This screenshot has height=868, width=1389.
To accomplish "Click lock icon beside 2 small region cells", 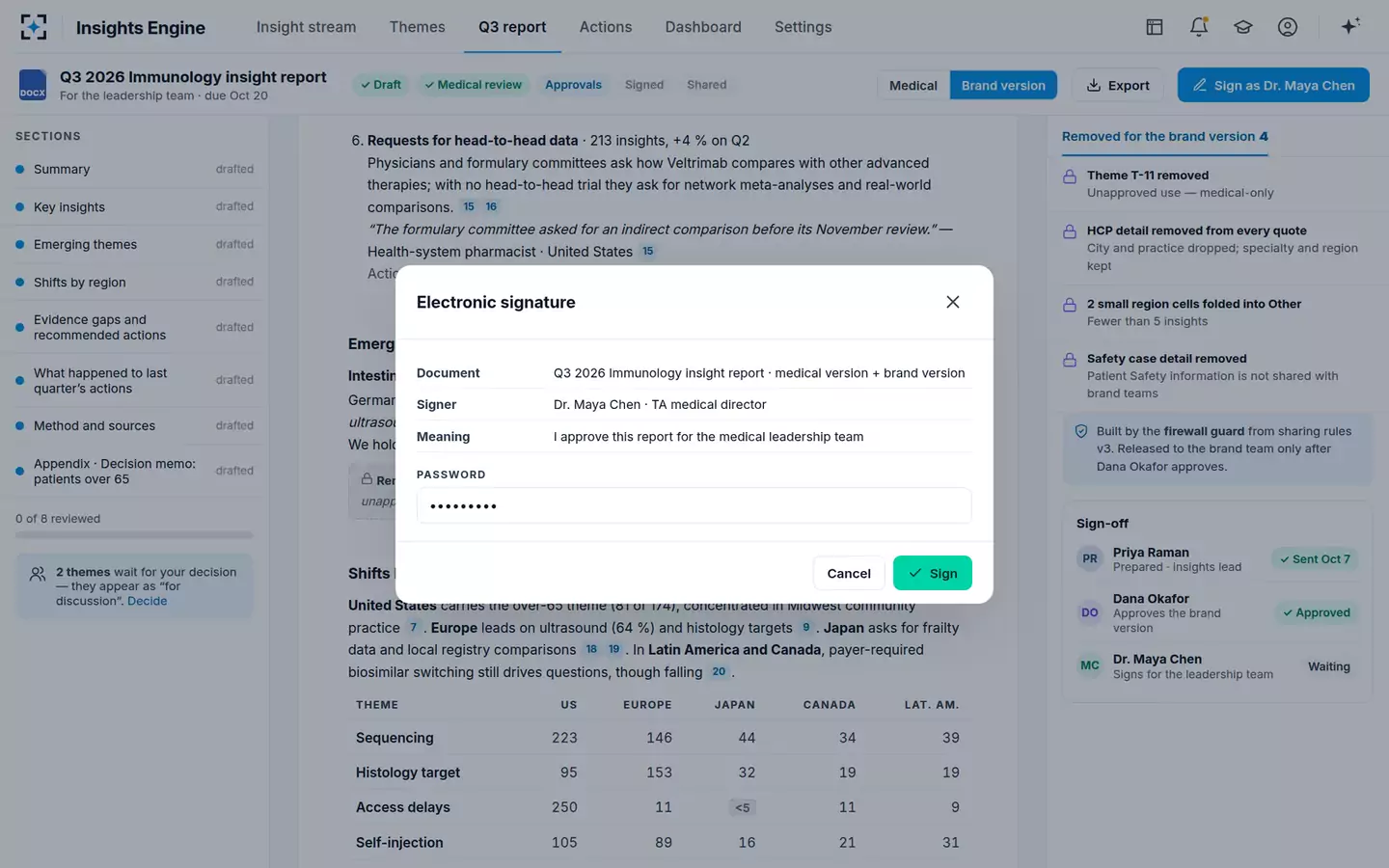I will [1070, 305].
